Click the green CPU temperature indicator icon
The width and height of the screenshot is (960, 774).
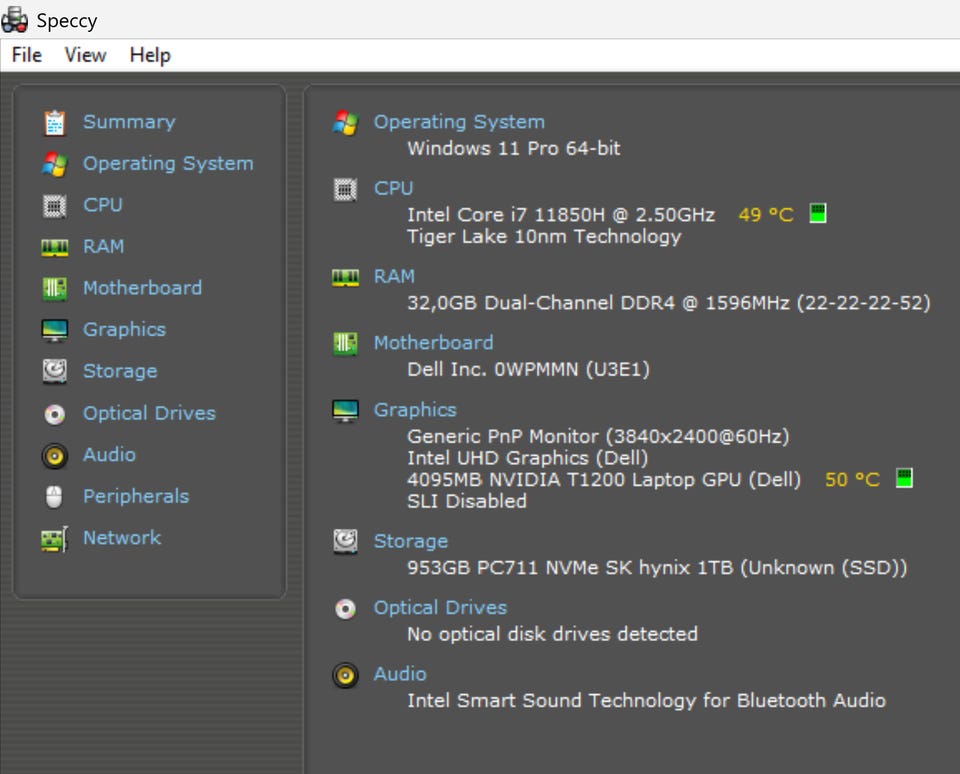pos(818,214)
